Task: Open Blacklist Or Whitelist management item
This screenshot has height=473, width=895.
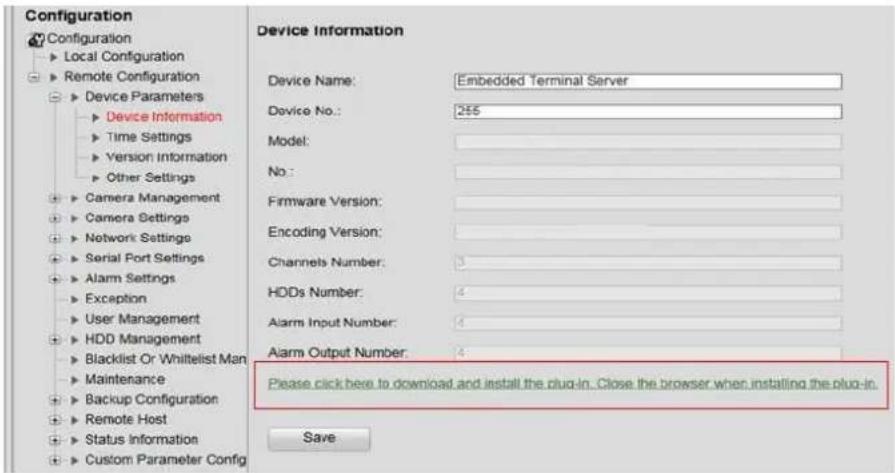Action: pos(166,359)
